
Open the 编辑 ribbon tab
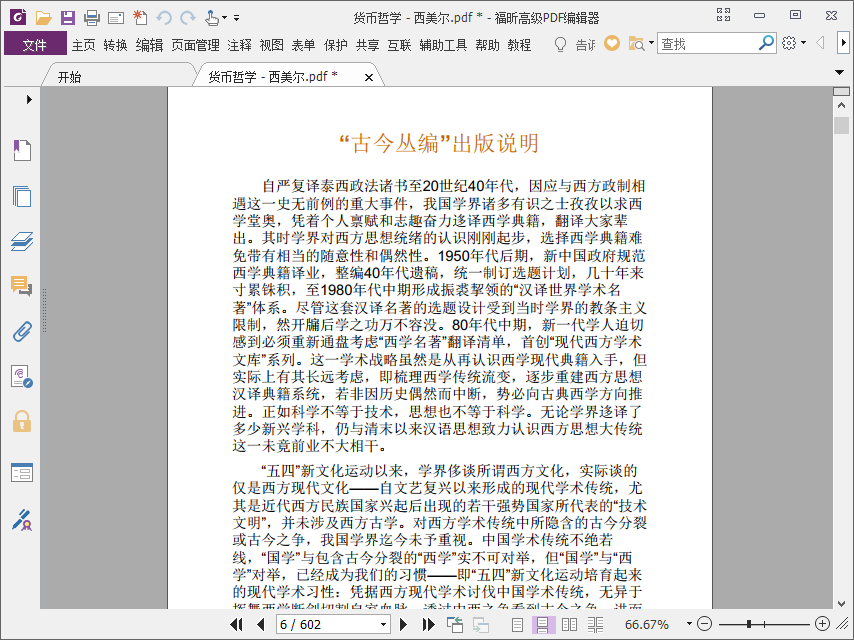150,45
